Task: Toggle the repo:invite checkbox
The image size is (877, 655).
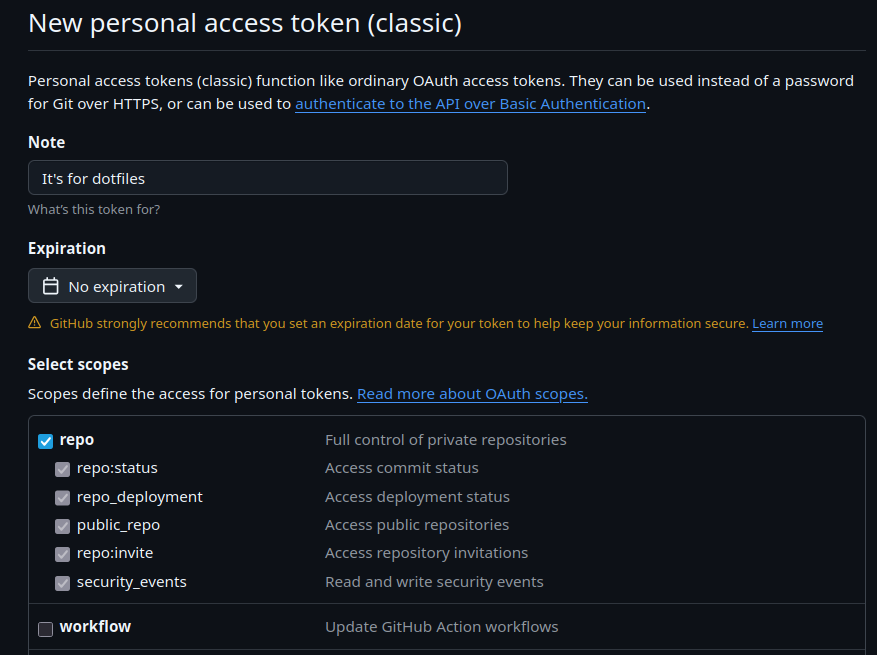Action: tap(63, 554)
